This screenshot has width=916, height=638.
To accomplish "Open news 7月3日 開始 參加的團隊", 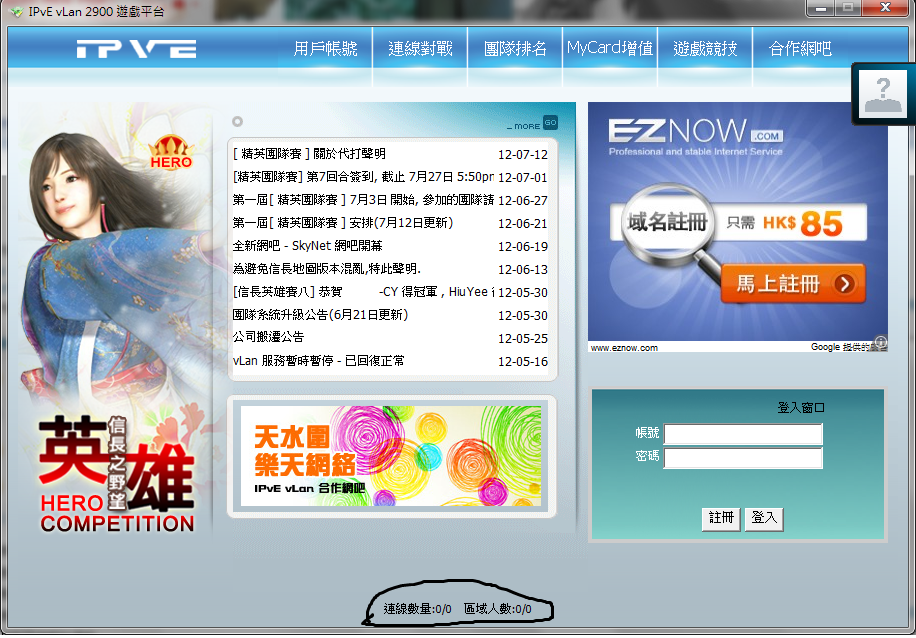I will [x=363, y=200].
